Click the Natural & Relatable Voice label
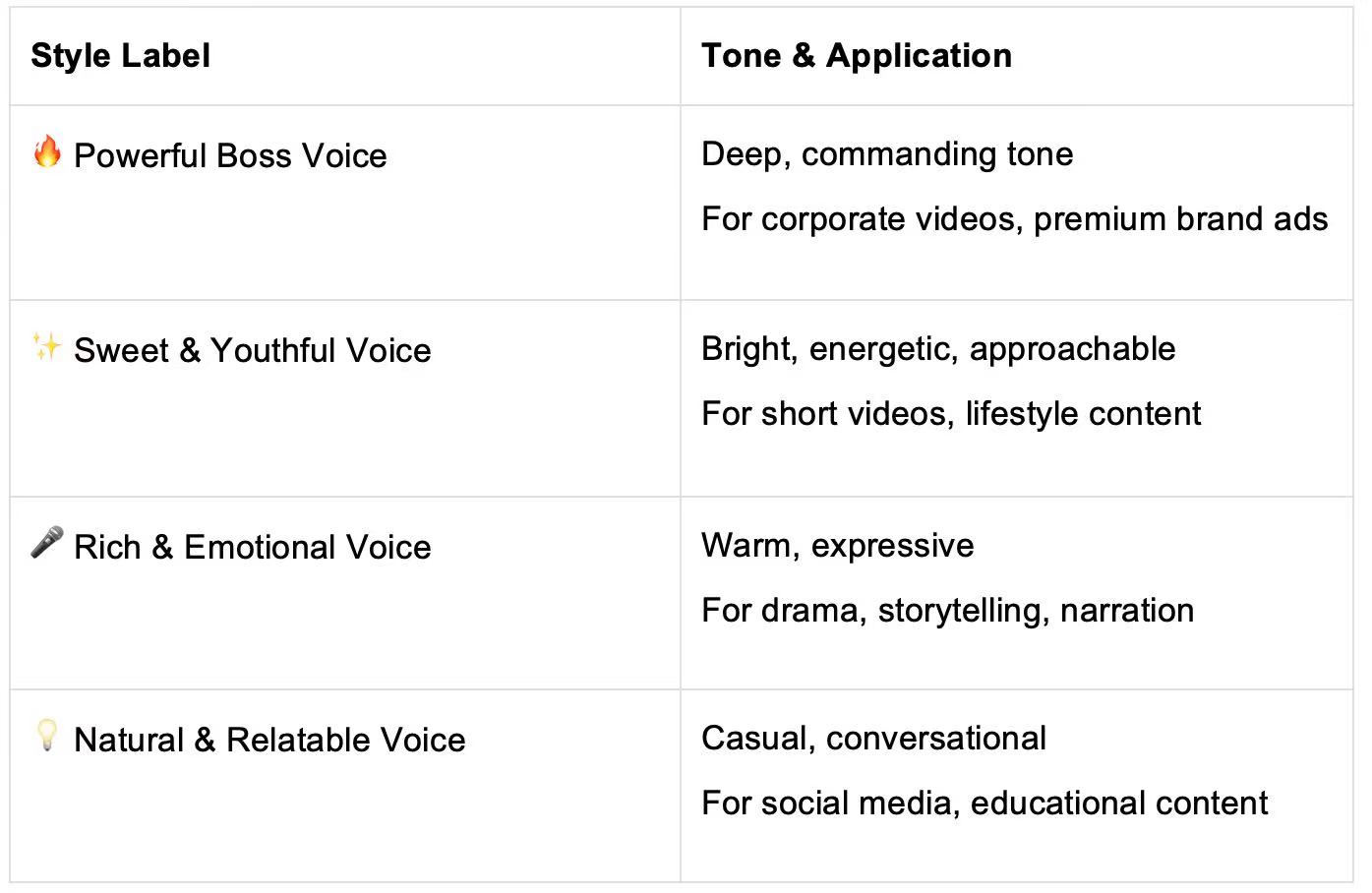The height and width of the screenshot is (893, 1372). pos(269,740)
